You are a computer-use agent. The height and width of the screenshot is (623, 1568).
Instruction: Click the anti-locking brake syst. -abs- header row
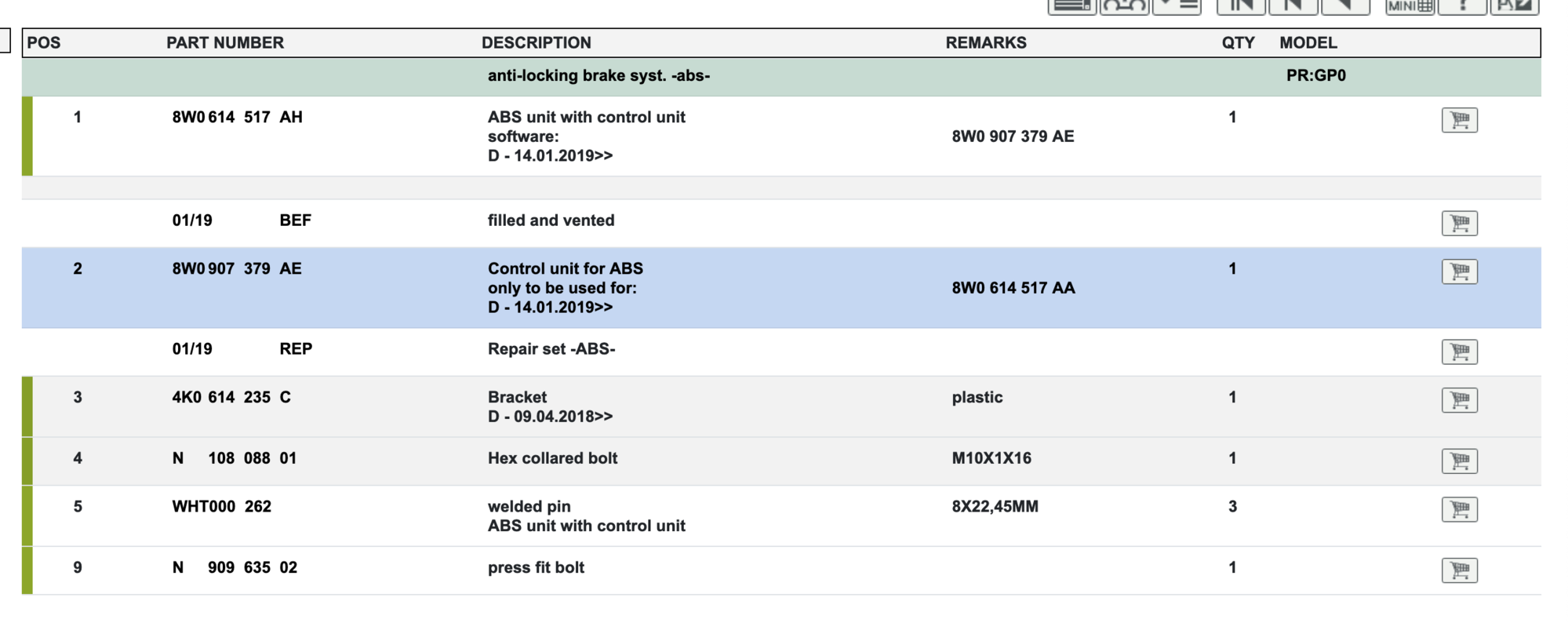coord(598,75)
